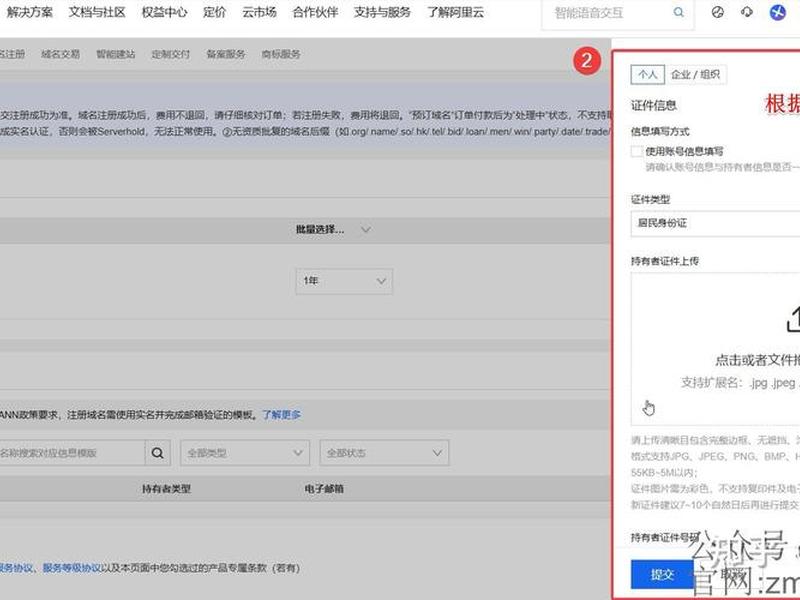
Task: Open 合作伙伴 menu item
Action: [315, 12]
